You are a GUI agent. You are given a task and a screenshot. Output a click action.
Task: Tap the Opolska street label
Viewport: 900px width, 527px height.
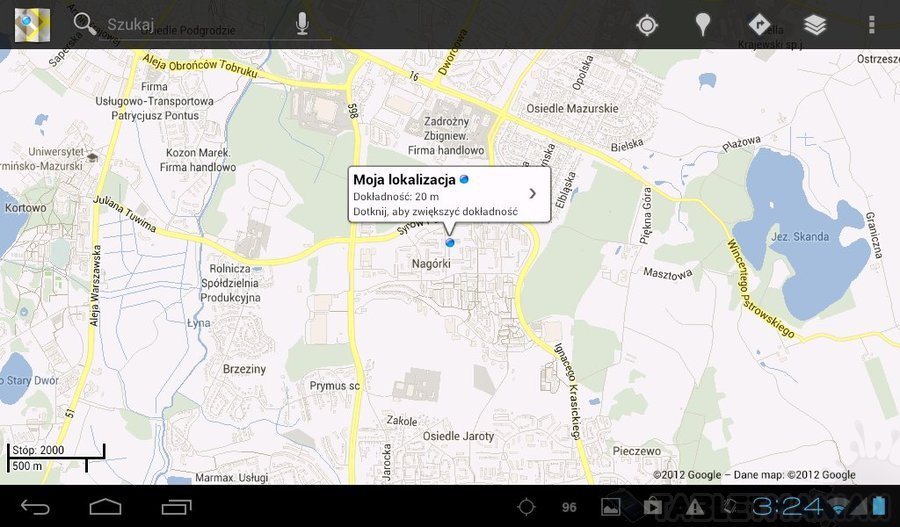(582, 73)
